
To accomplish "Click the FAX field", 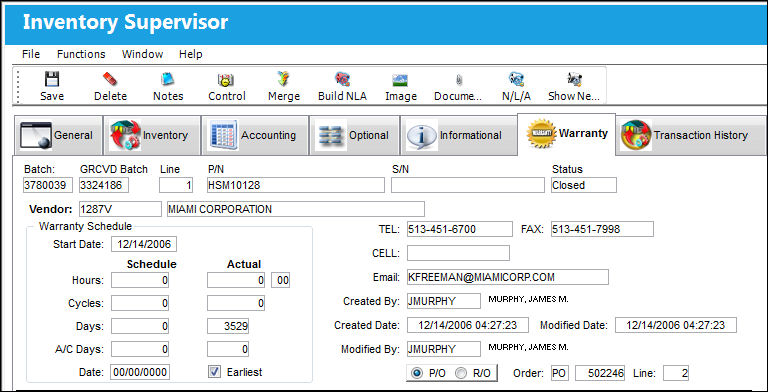I will point(602,229).
